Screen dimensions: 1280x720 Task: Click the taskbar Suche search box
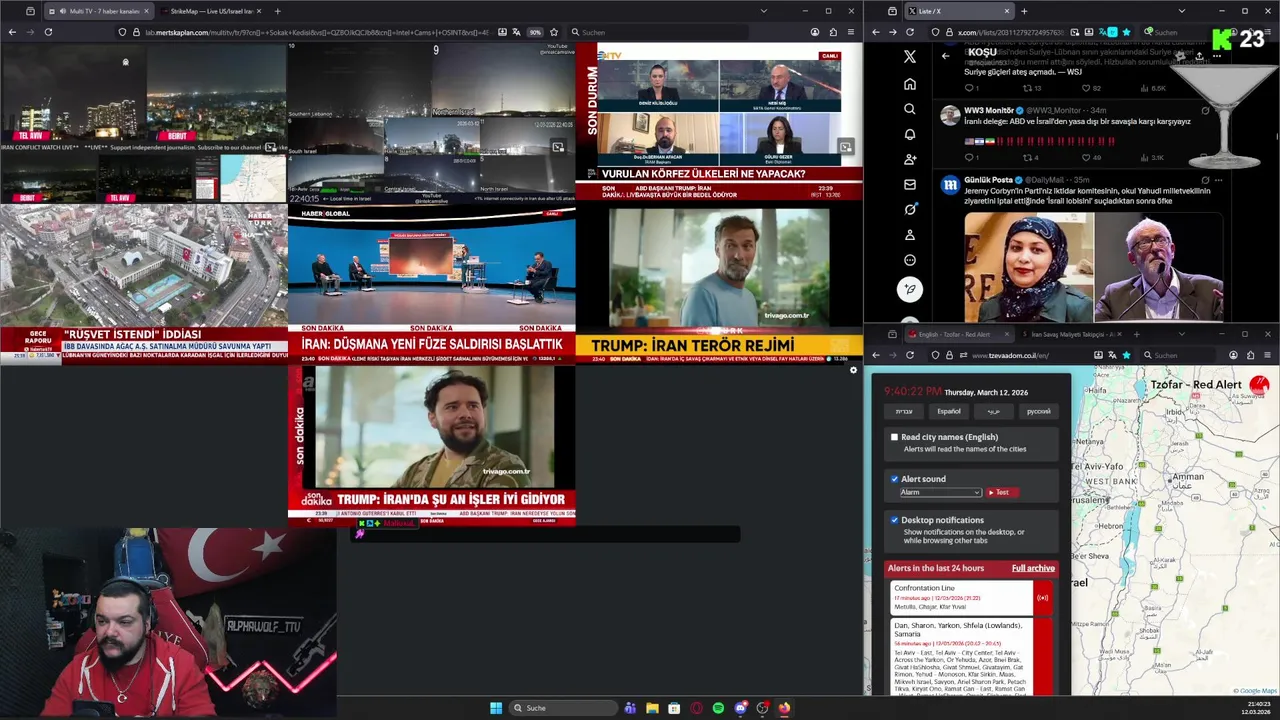click(x=562, y=708)
